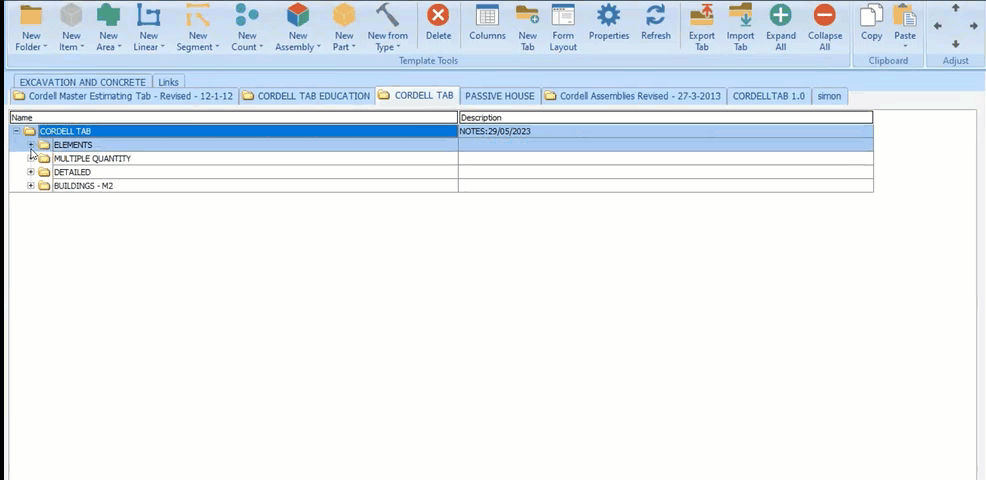
Task: Click the Paste clipboard icon
Action: (x=905, y=15)
